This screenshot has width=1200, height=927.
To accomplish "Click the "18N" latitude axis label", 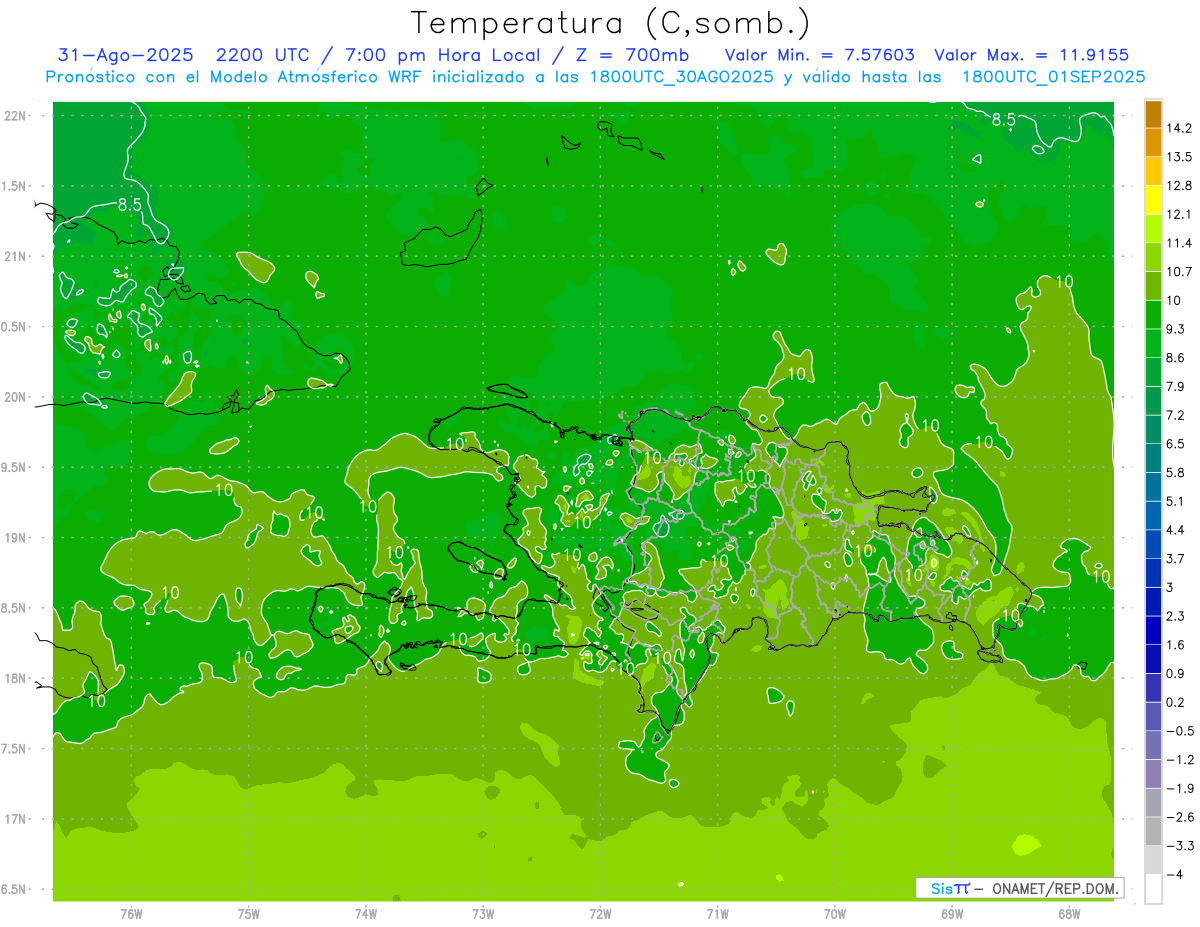I will [17, 679].
